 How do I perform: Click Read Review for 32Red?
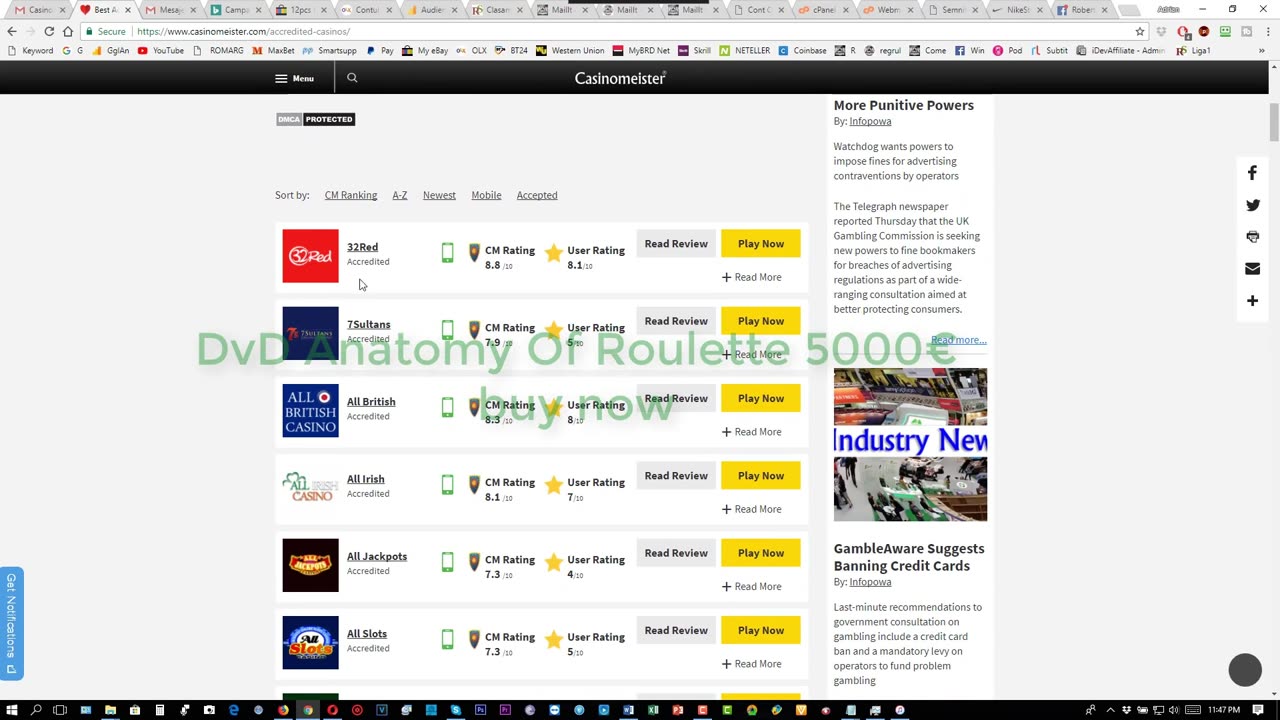(x=676, y=244)
